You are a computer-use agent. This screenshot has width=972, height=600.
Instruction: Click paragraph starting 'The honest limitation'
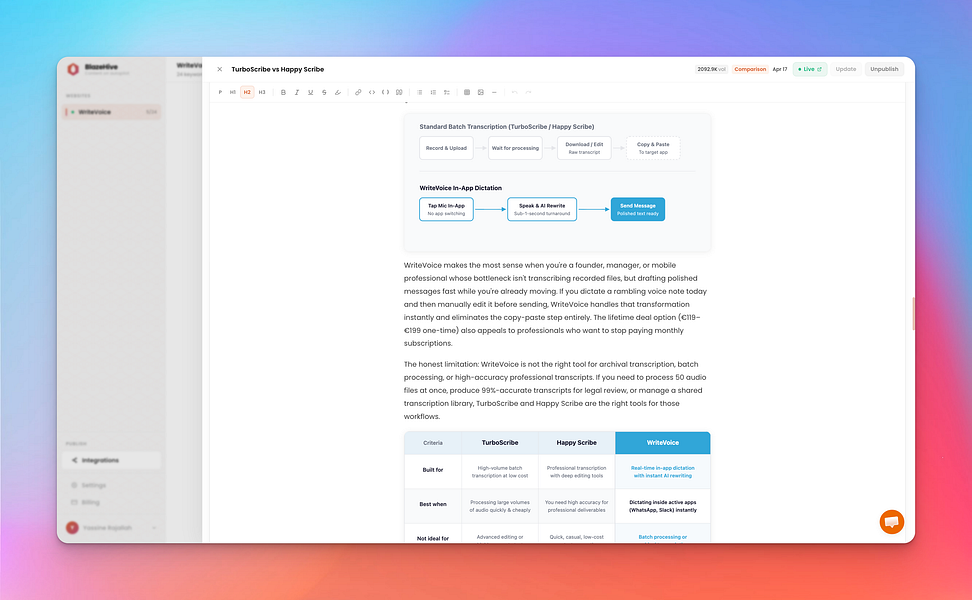[x=555, y=390]
